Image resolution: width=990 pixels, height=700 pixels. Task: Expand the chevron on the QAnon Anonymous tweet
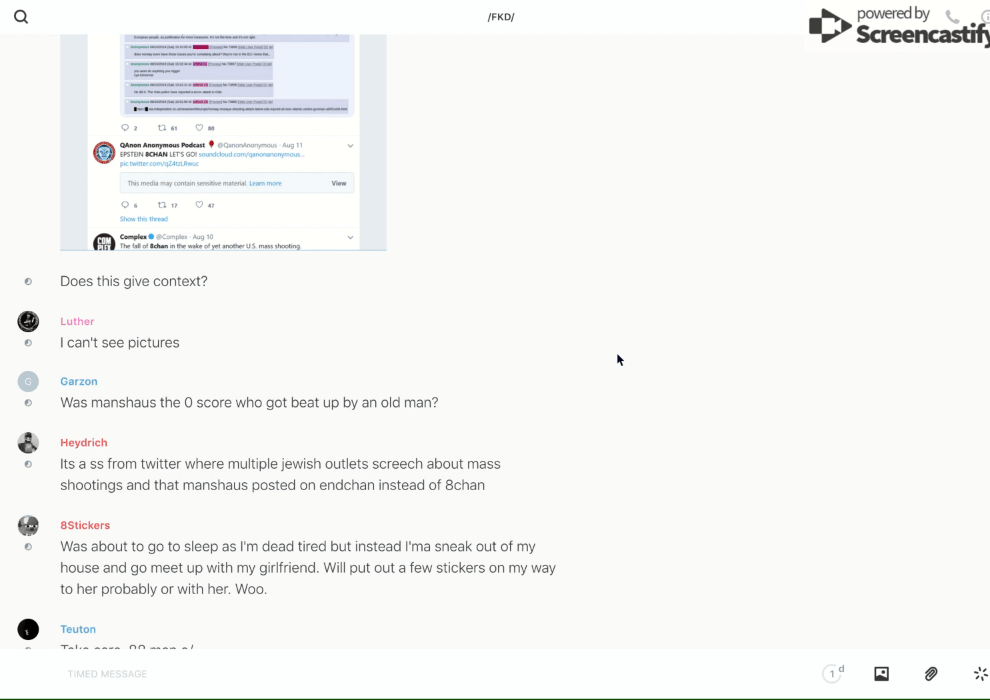350,146
